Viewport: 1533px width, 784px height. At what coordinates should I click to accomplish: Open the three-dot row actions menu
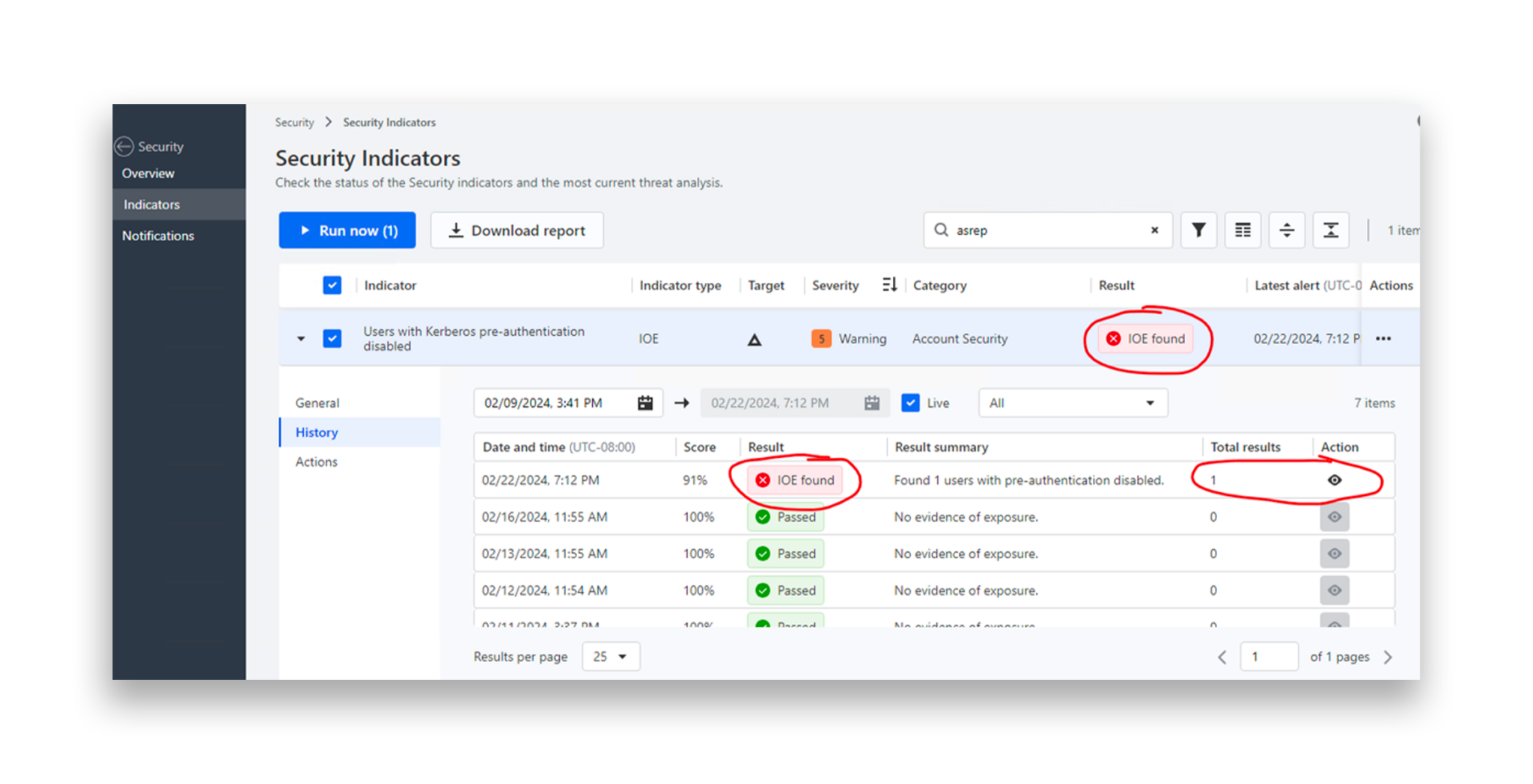(x=1383, y=339)
